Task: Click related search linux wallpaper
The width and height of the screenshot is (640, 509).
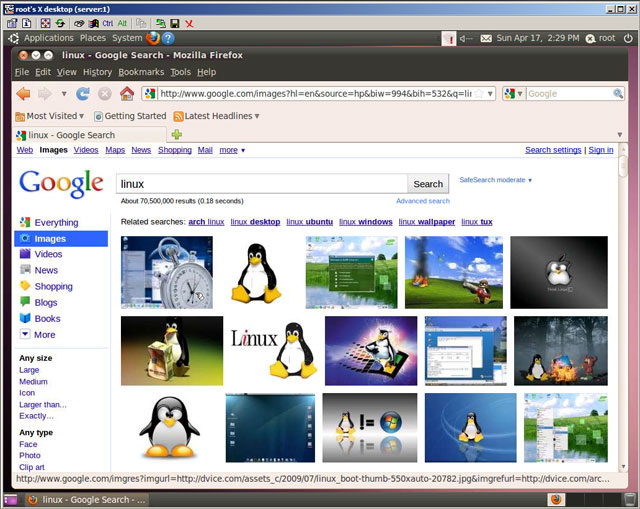Action: click(x=427, y=222)
